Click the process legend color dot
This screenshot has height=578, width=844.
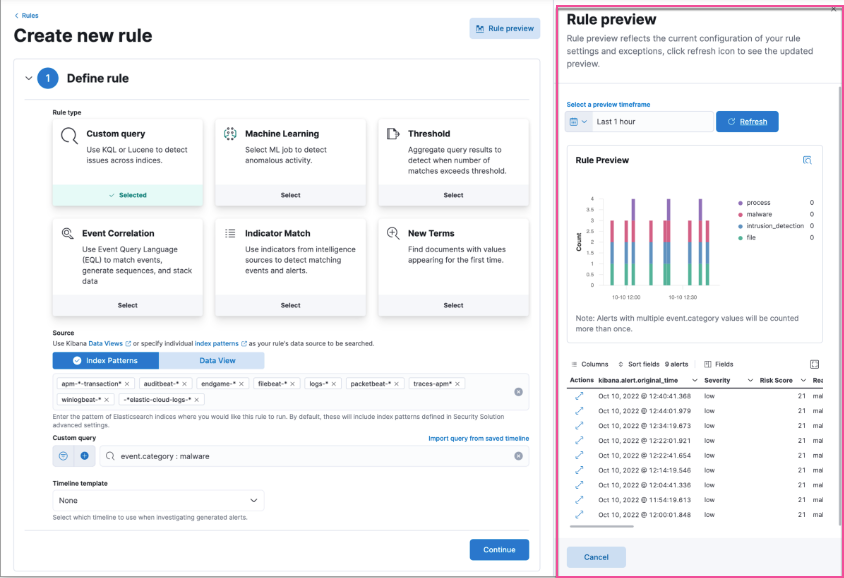739,202
